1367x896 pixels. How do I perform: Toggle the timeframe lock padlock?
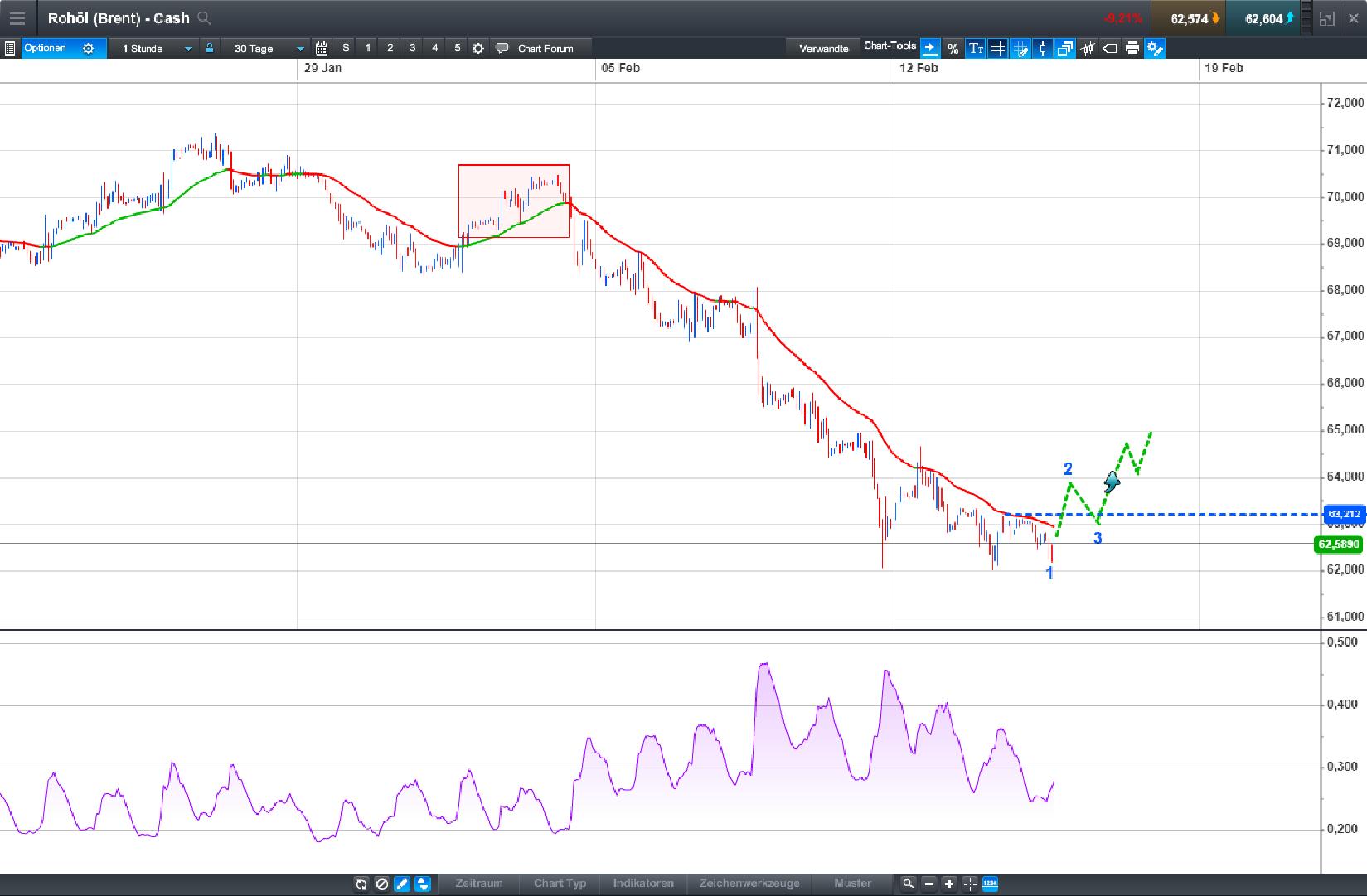point(210,48)
